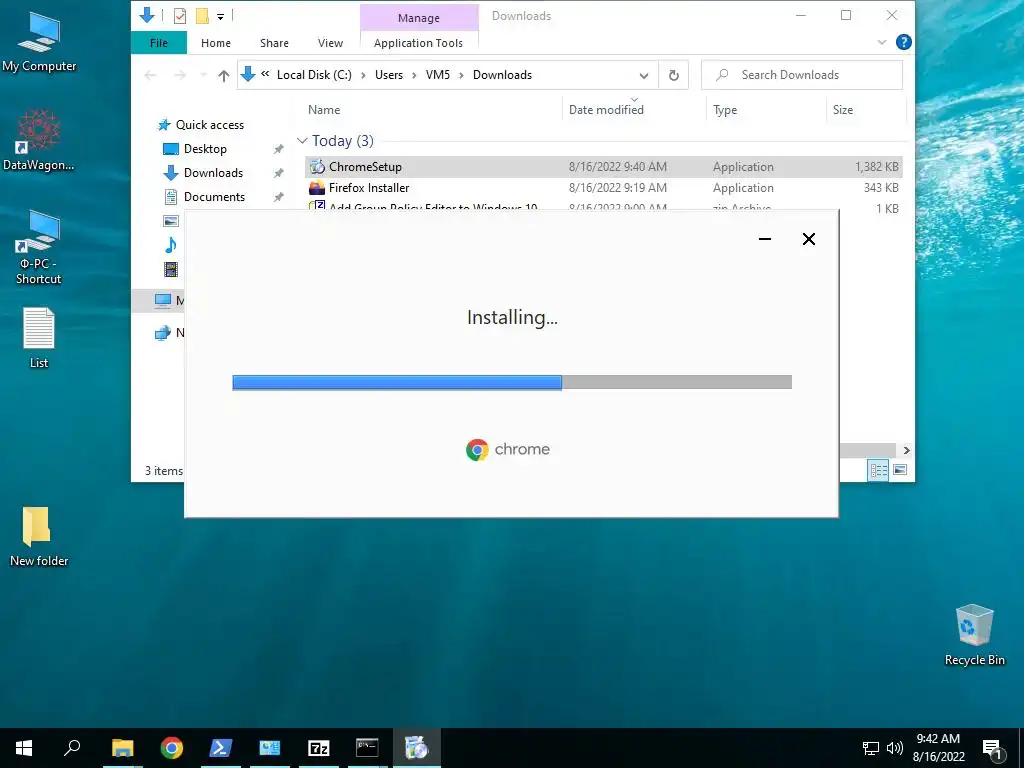The height and width of the screenshot is (768, 1024).
Task: Open the Share ribbon tab
Action: 274,43
